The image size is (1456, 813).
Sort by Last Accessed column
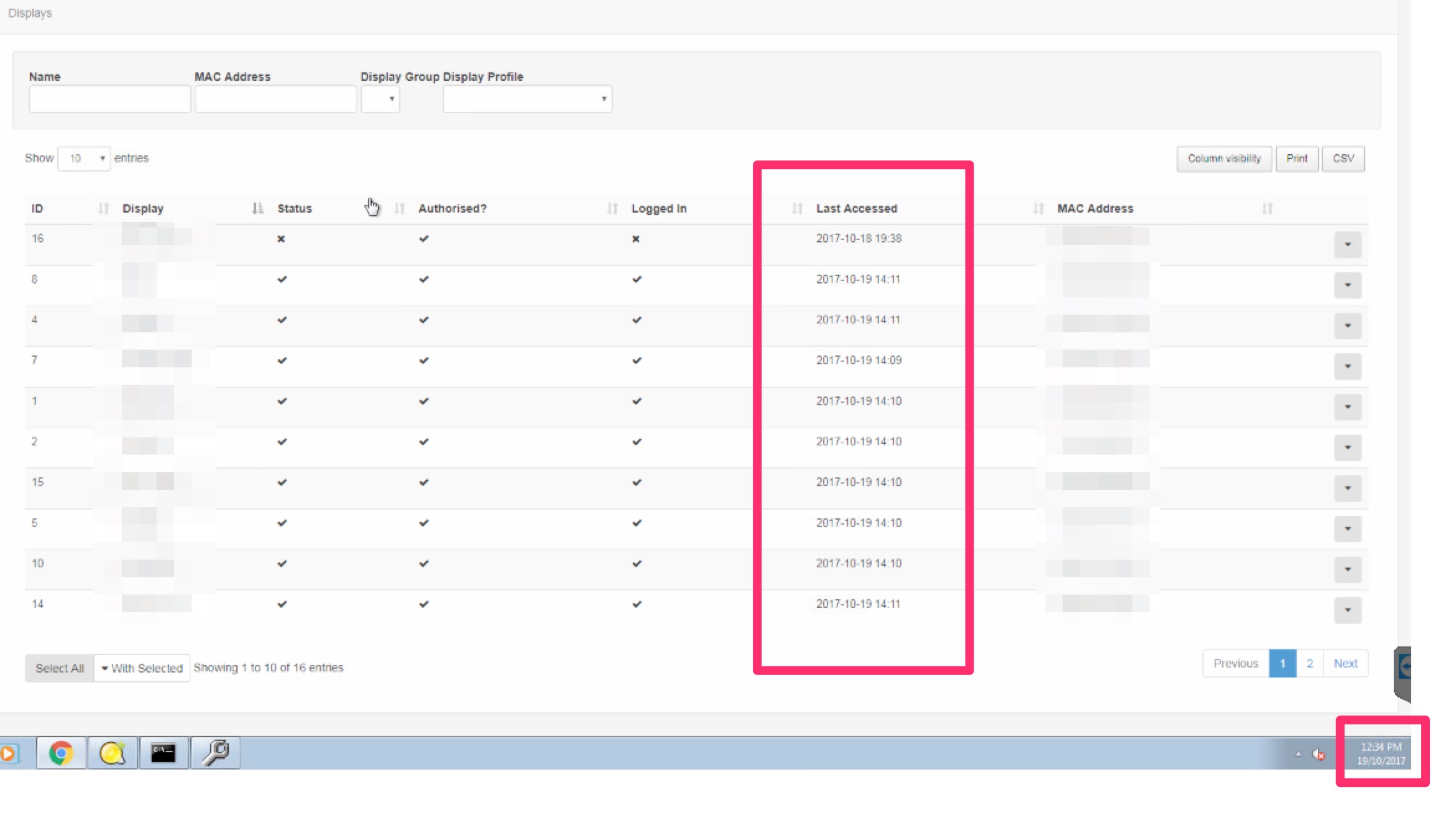coord(856,208)
